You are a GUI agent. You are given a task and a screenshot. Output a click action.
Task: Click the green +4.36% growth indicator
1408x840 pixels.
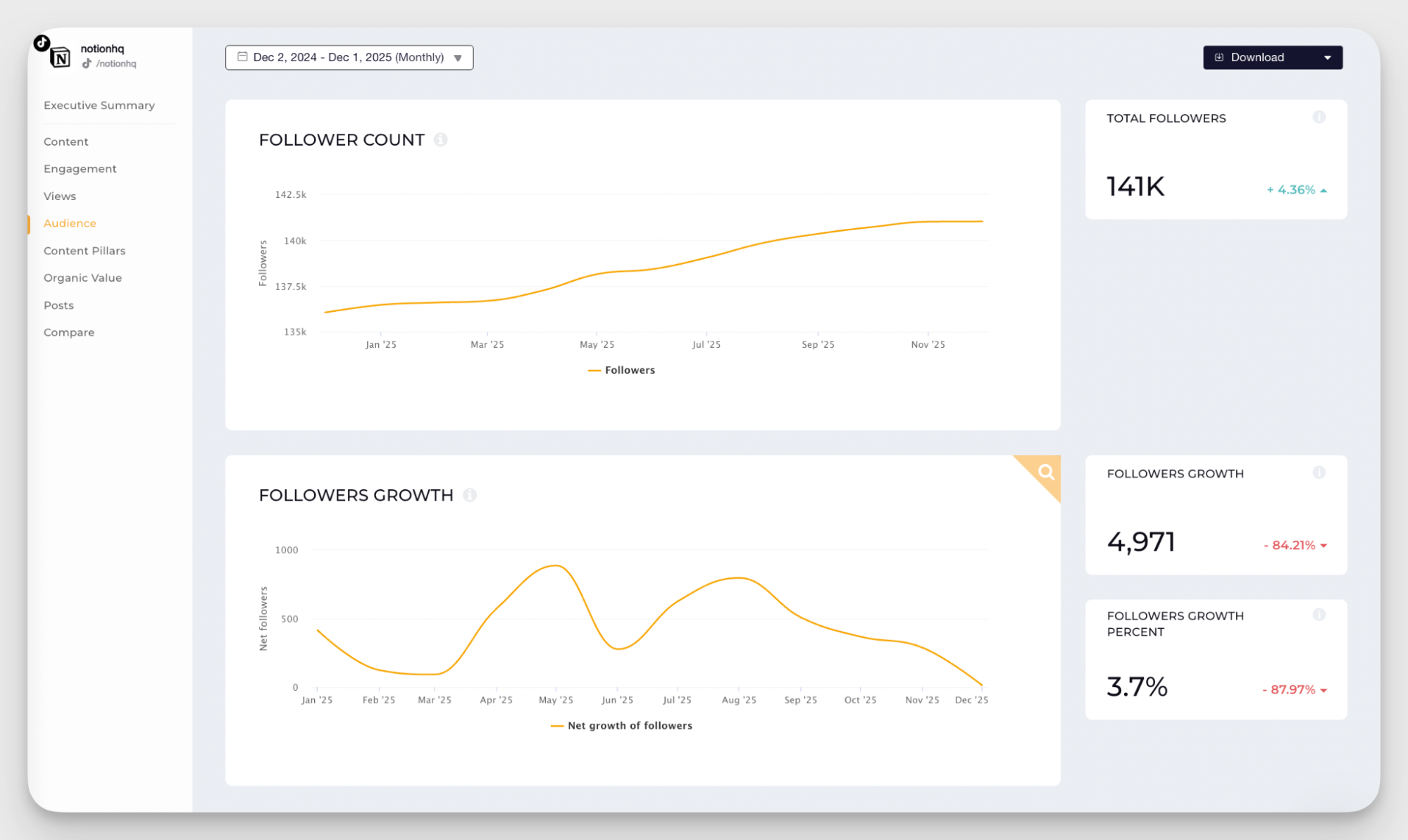click(1294, 189)
